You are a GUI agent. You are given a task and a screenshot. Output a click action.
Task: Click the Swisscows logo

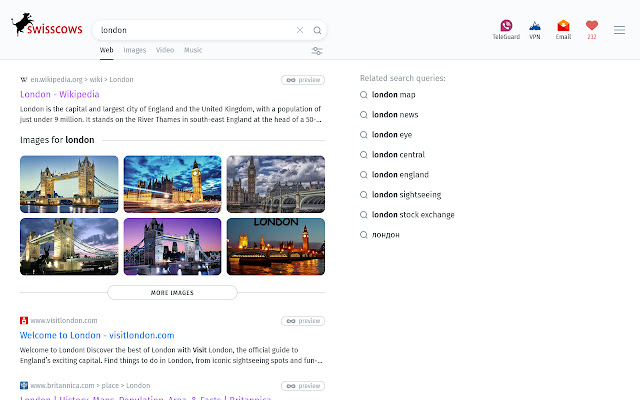(x=47, y=25)
